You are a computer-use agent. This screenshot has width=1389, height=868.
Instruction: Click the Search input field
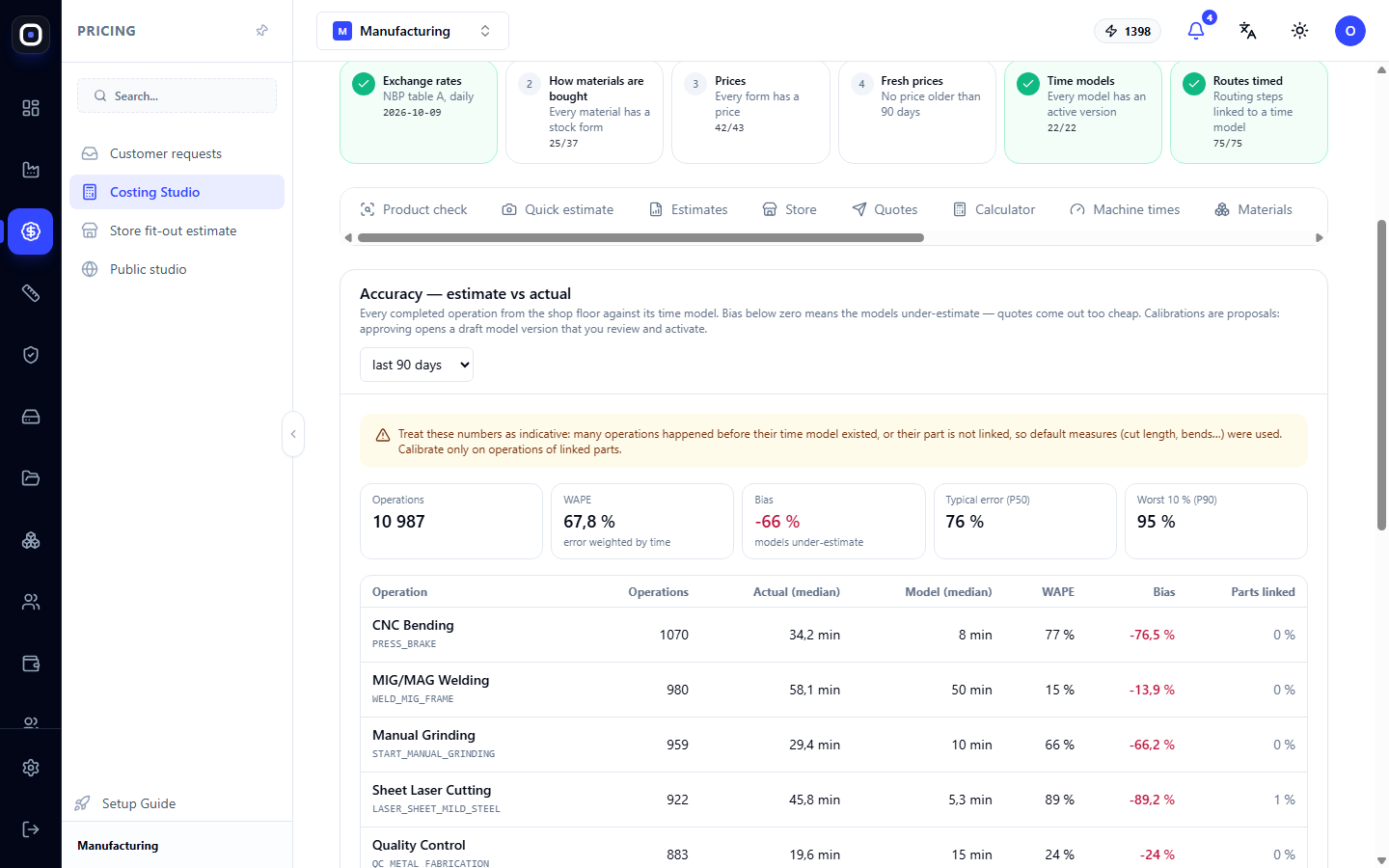coord(177,95)
